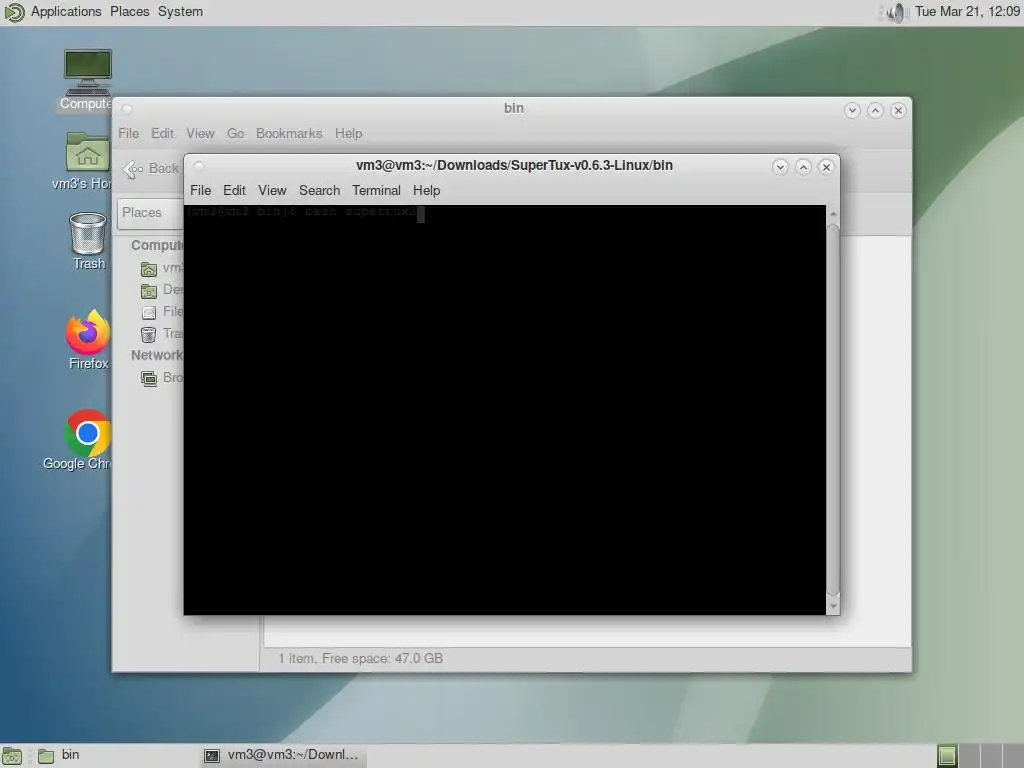The image size is (1024, 768).
Task: Click the bin window title text
Action: (x=514, y=108)
